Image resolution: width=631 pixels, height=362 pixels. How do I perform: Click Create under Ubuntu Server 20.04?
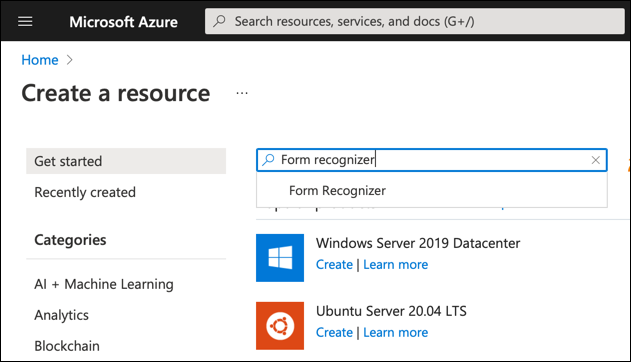tap(334, 333)
